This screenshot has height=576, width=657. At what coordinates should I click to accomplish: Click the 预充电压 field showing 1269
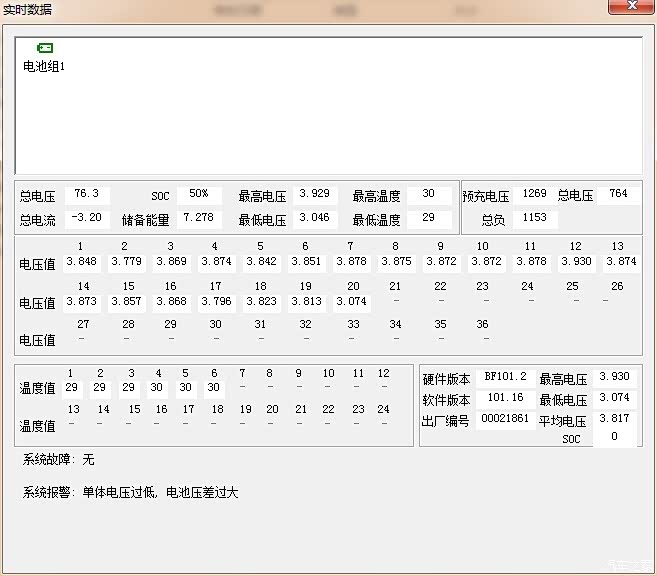pyautogui.click(x=534, y=194)
